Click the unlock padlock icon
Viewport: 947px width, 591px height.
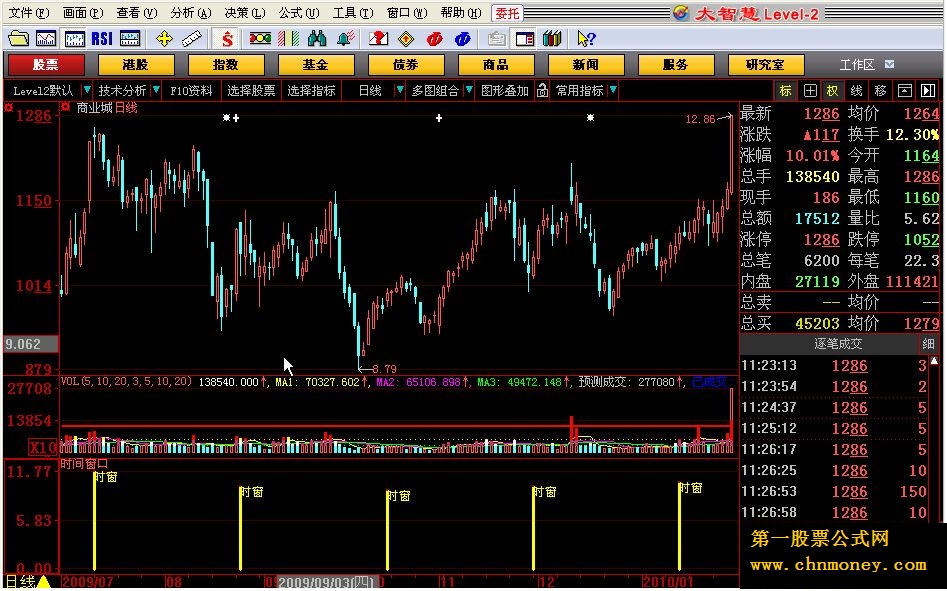[542, 91]
